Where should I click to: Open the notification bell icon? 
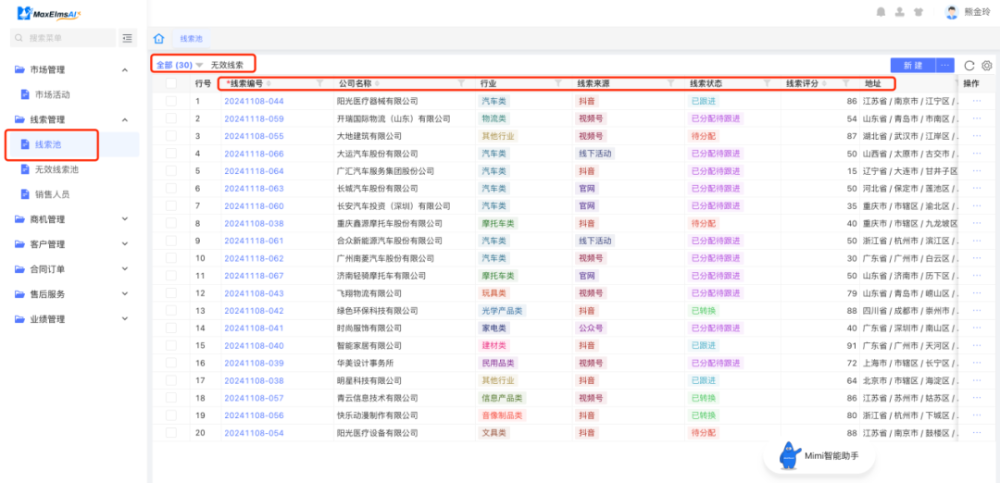pyautogui.click(x=881, y=11)
